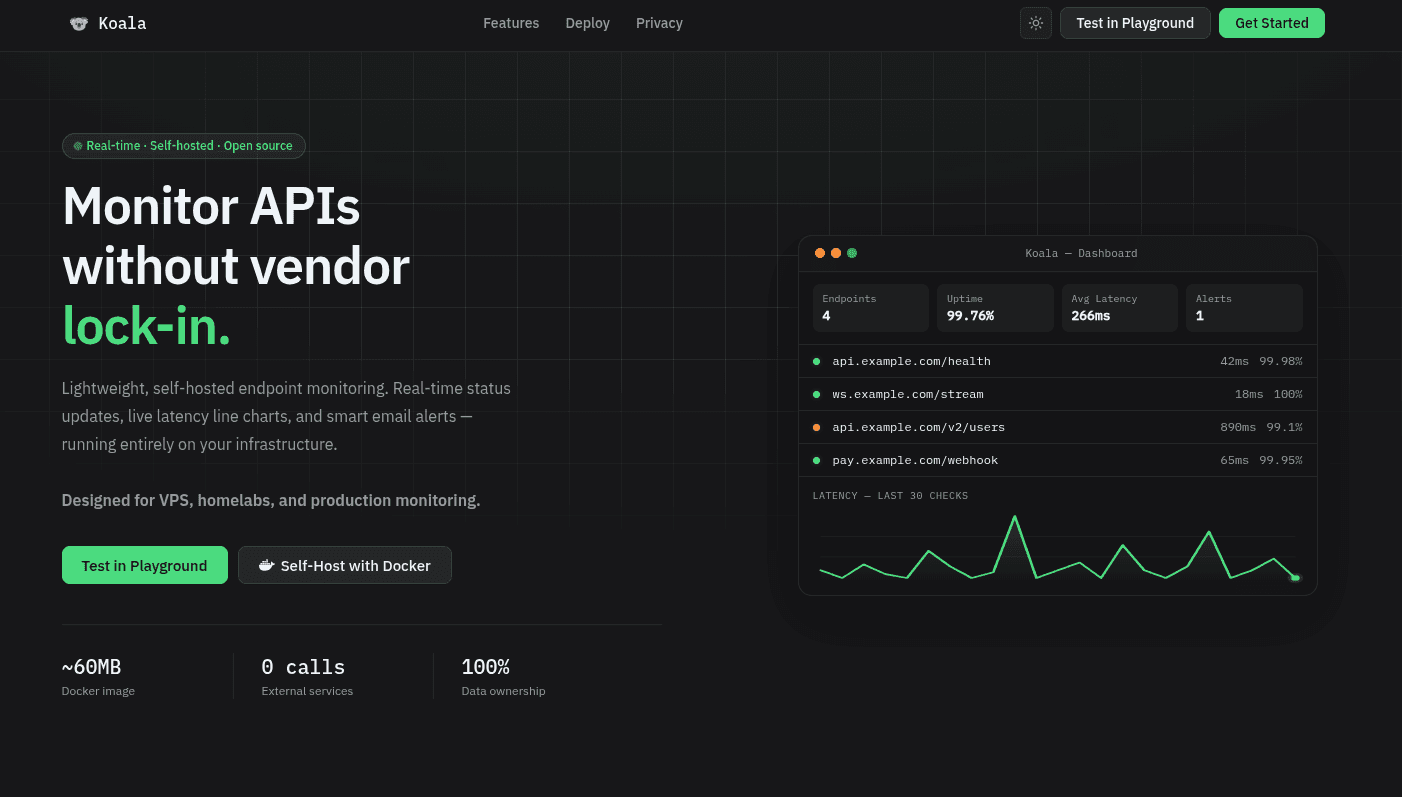Click the Docker whale icon

tap(267, 565)
